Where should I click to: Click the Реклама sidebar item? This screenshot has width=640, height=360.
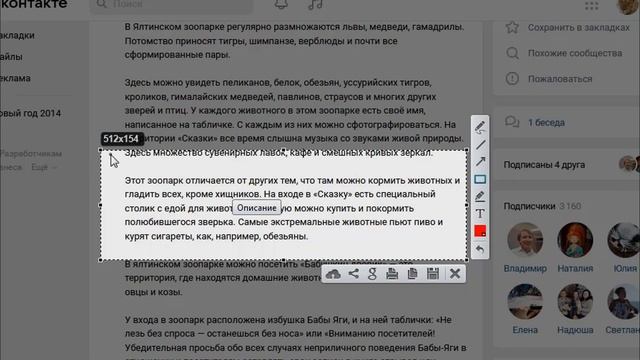pyautogui.click(x=15, y=78)
